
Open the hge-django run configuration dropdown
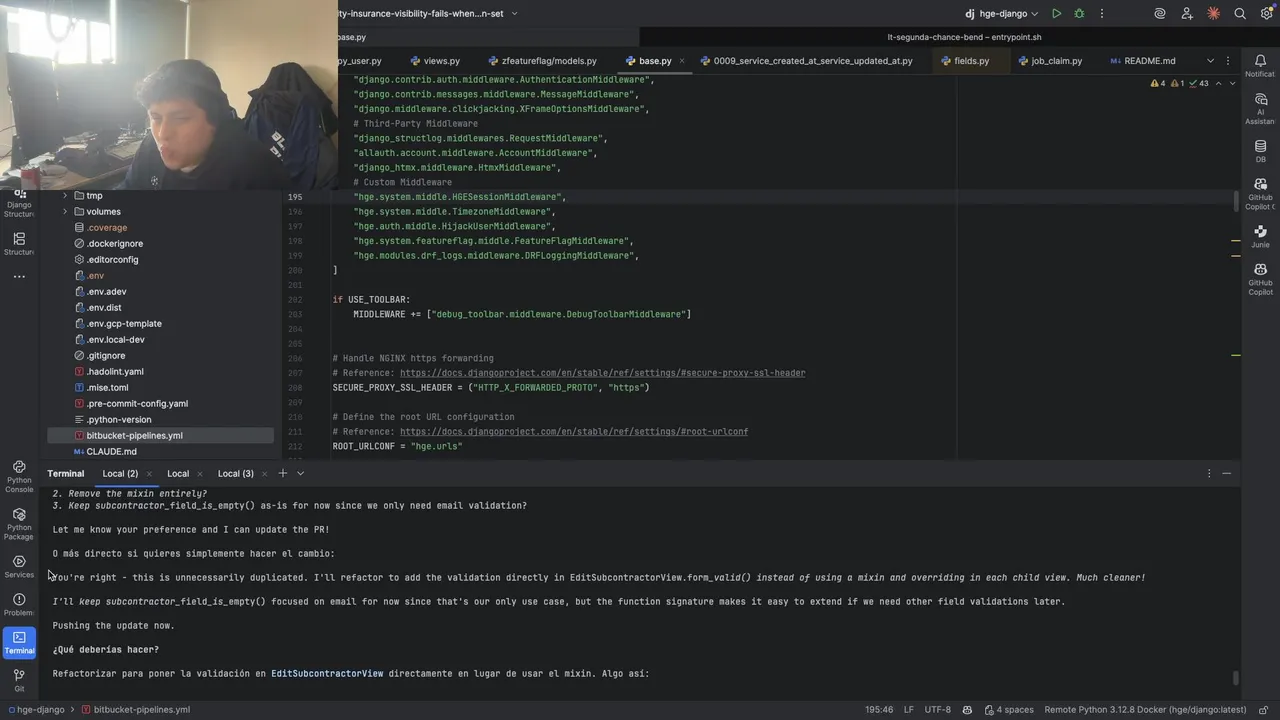point(1001,14)
